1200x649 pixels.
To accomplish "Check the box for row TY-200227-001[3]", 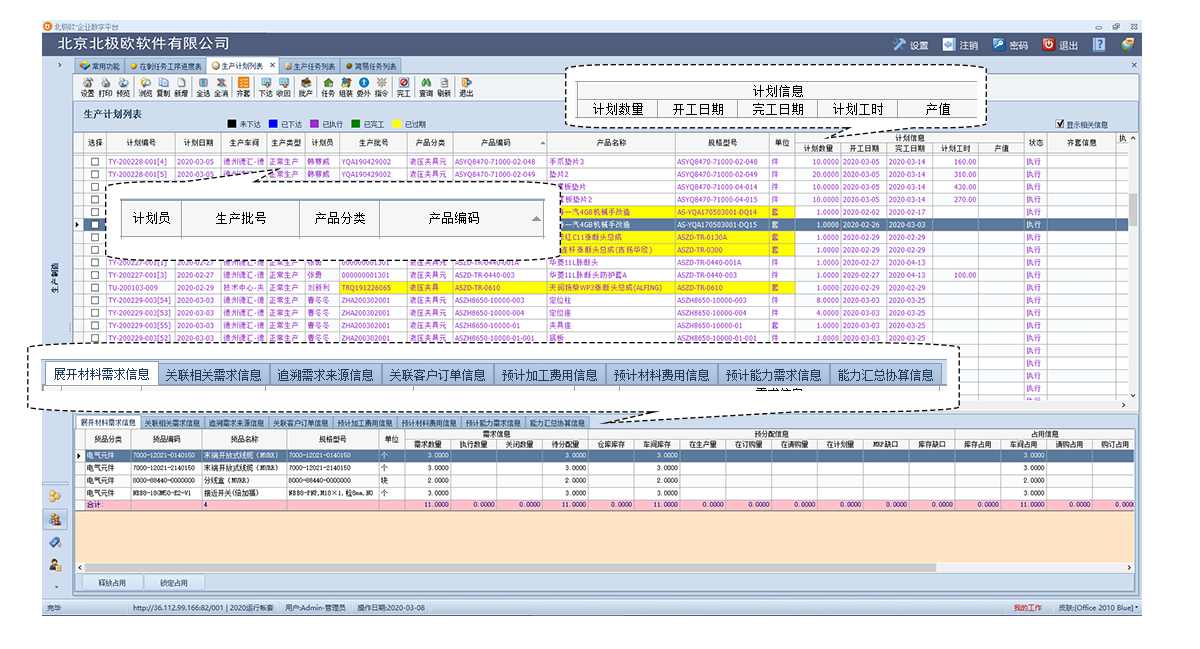I will (95, 275).
